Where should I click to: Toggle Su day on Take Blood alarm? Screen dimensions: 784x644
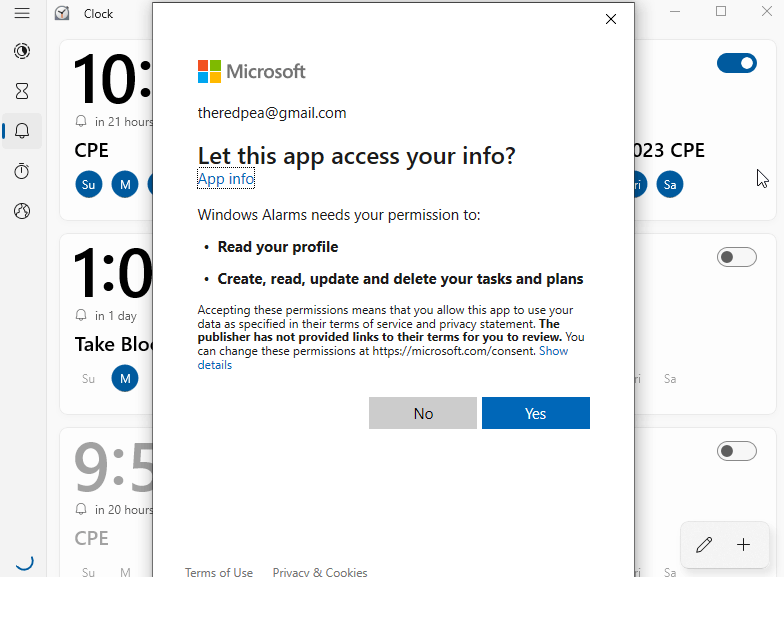tap(88, 378)
